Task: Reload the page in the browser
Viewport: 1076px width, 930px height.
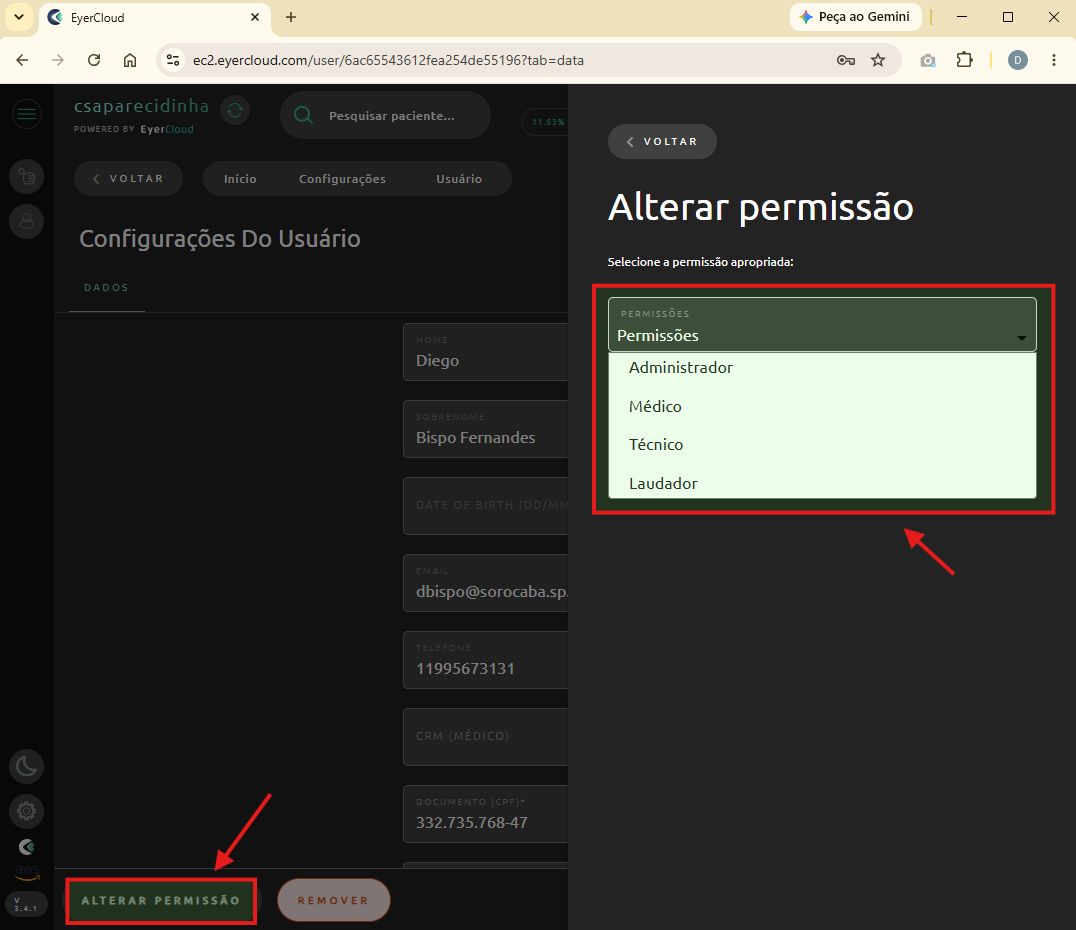Action: pos(94,60)
